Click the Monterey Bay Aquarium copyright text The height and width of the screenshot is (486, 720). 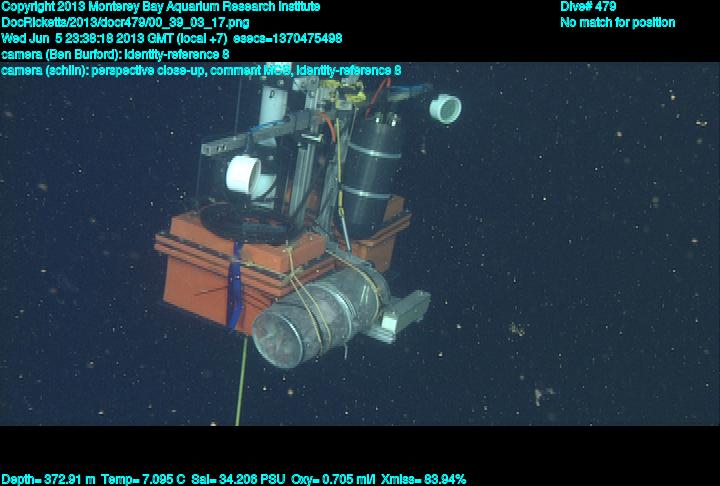click(160, 7)
